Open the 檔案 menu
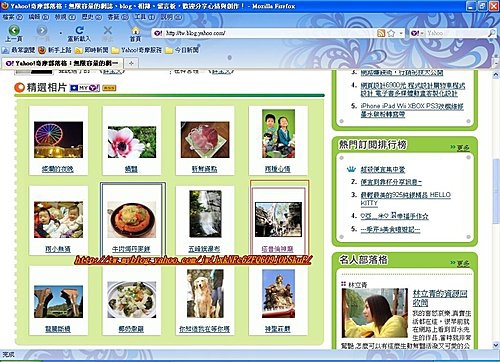This screenshot has height=362, width=500. (x=12, y=17)
